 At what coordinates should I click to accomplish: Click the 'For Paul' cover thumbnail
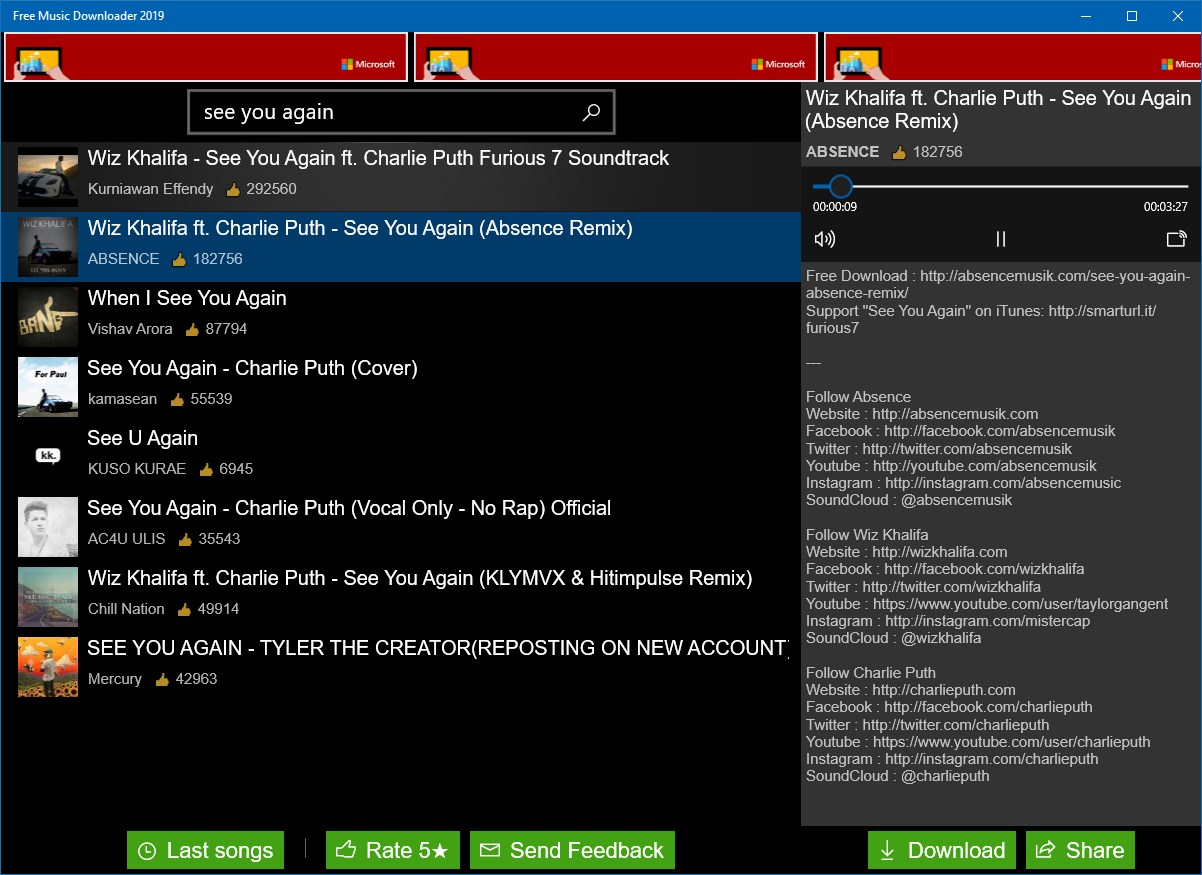pyautogui.click(x=48, y=387)
